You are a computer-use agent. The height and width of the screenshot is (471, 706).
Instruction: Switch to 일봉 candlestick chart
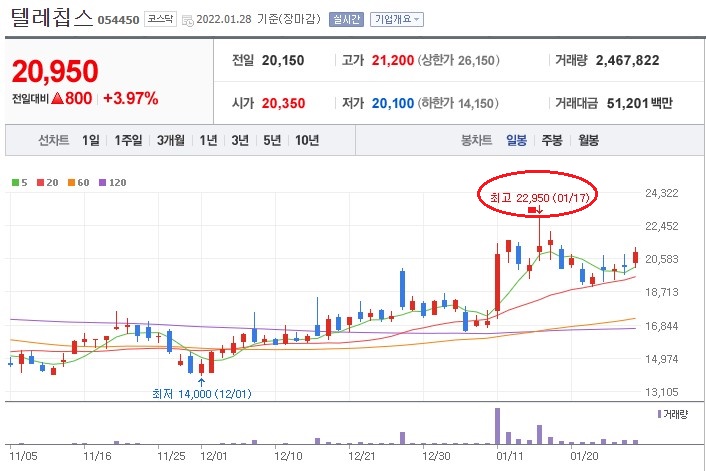pyautogui.click(x=516, y=140)
